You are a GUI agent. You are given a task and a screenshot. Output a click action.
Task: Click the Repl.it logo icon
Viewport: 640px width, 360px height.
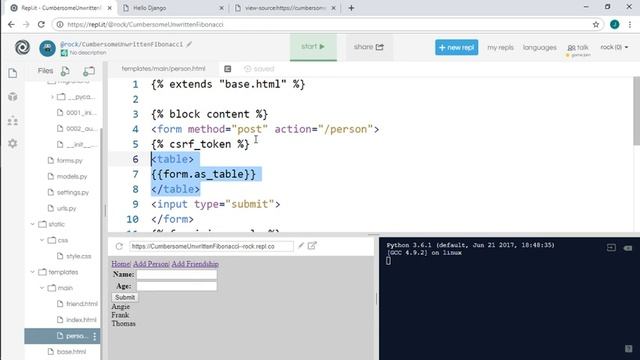pos(22,47)
